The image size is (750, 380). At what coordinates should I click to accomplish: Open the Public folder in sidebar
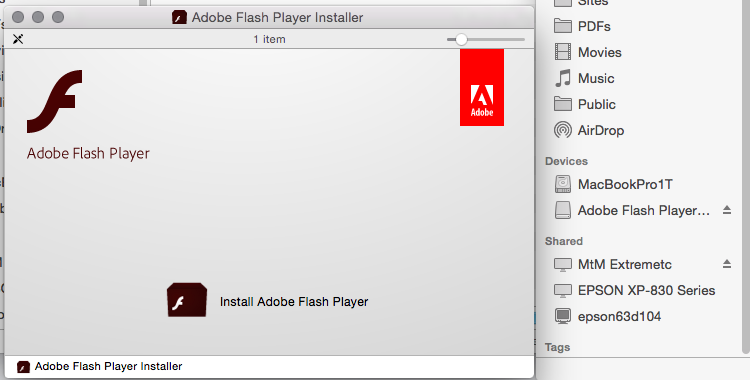[x=585, y=104]
